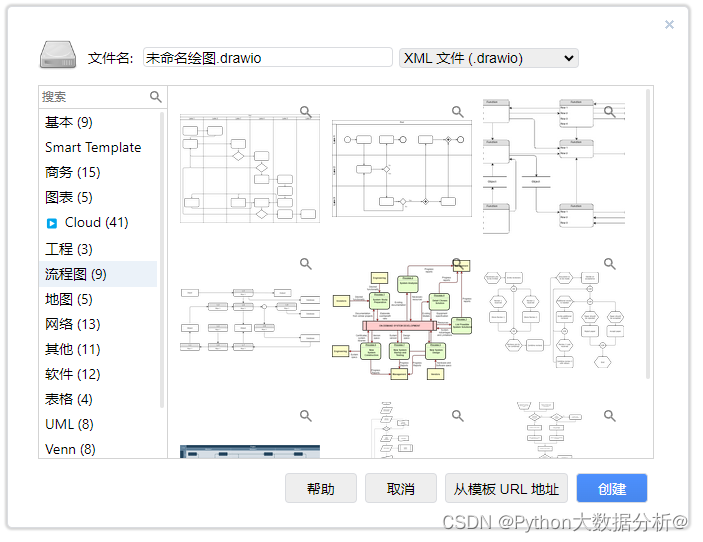Viewport: 703px width, 542px height.
Task: Open the XML 文件 (.drawio) format dropdown
Action: tap(488, 58)
